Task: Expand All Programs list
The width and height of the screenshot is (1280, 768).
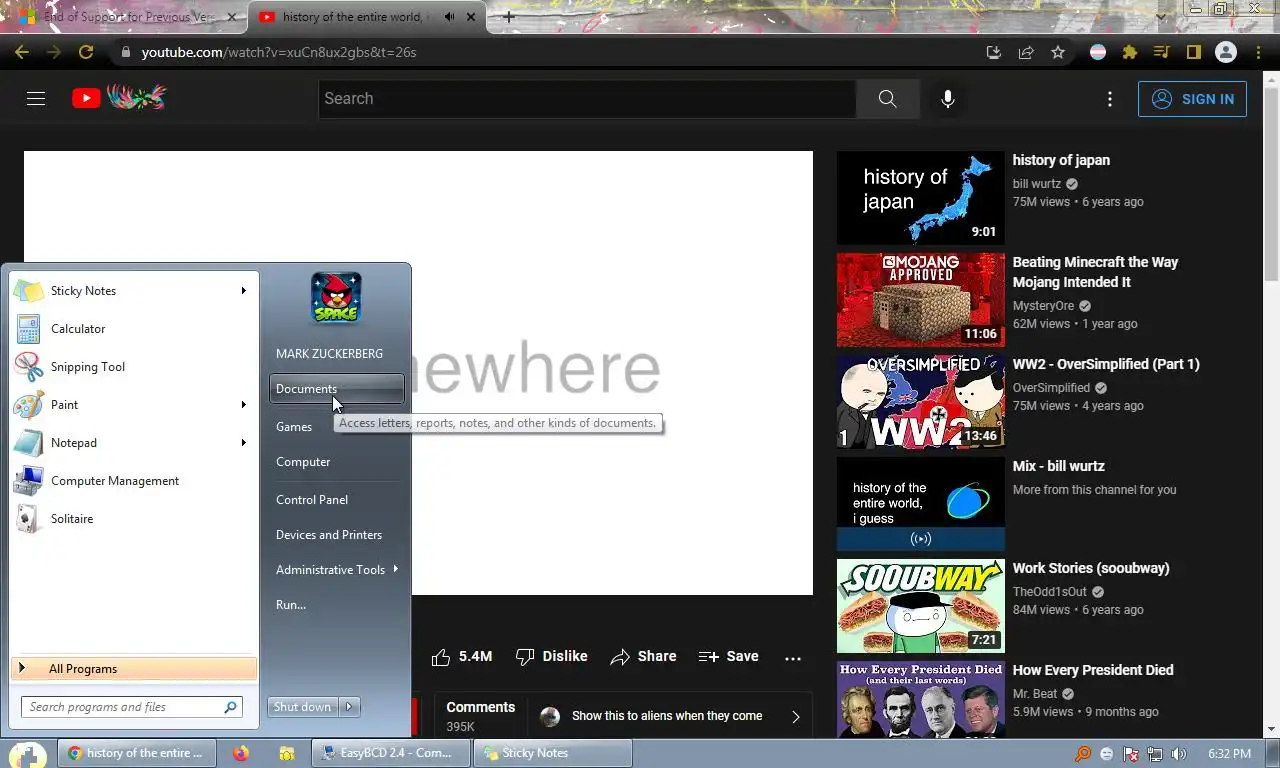Action: (x=134, y=669)
